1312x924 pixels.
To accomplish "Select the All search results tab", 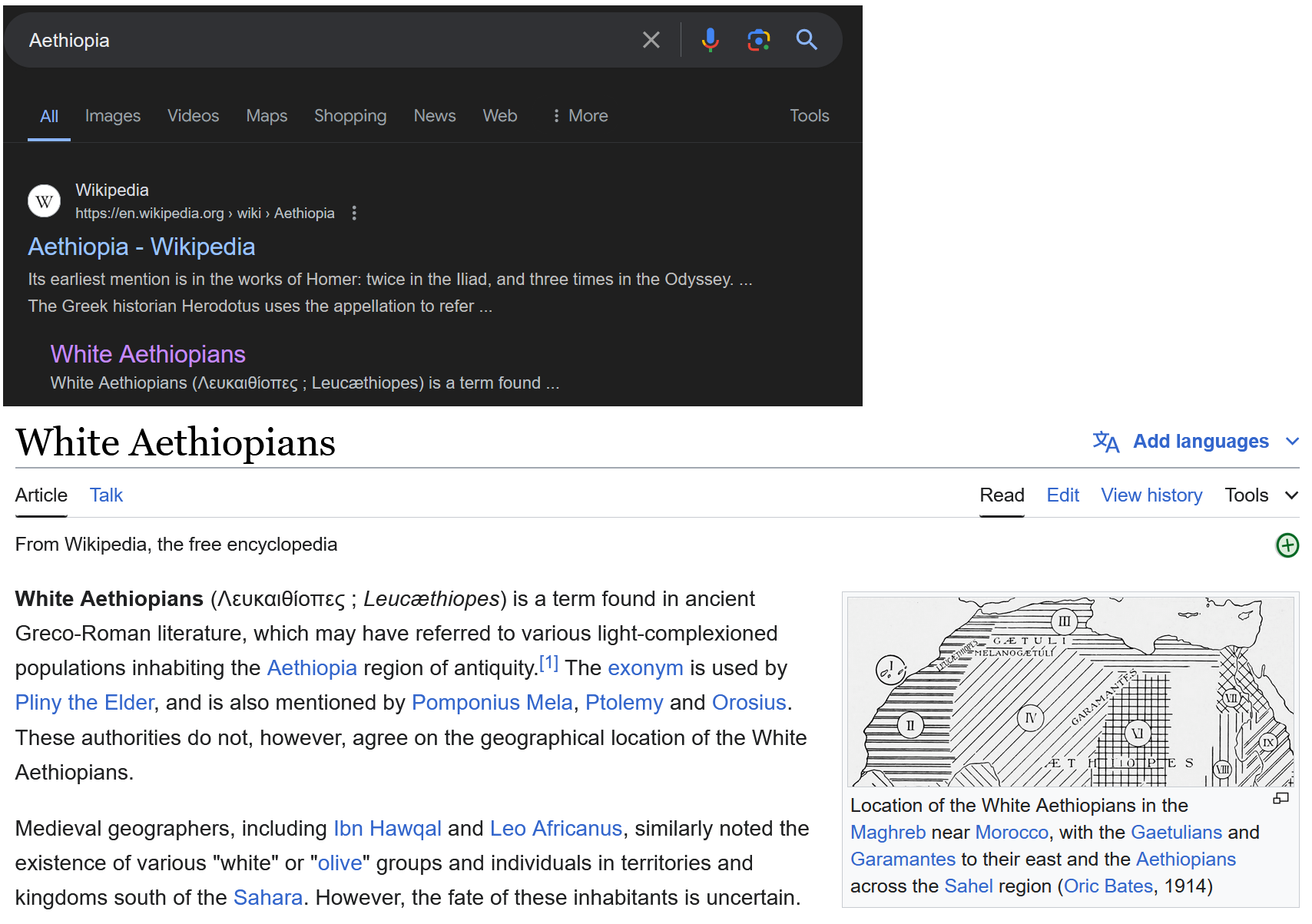I will [49, 116].
